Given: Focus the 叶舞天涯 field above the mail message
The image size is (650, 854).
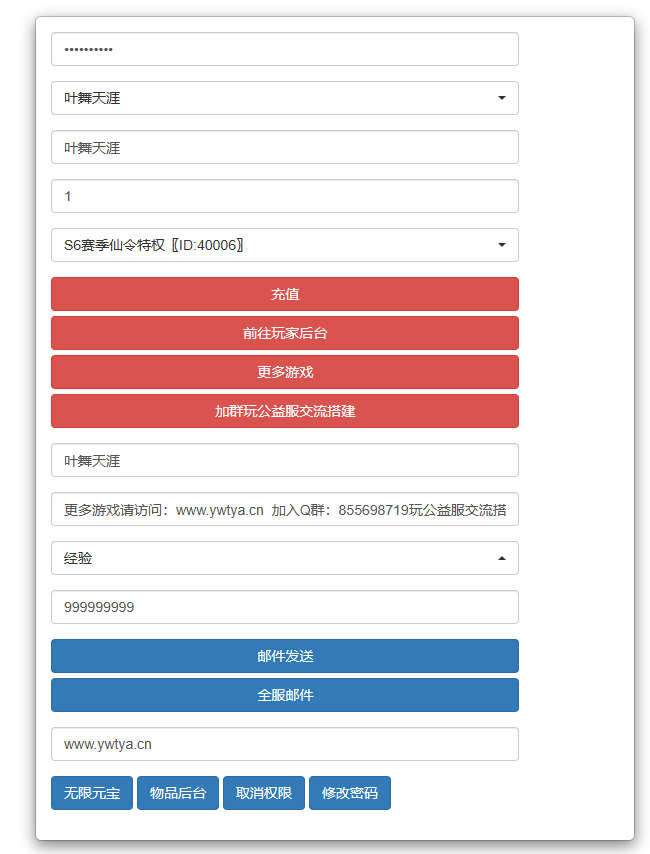Looking at the screenshot, I should (x=284, y=460).
